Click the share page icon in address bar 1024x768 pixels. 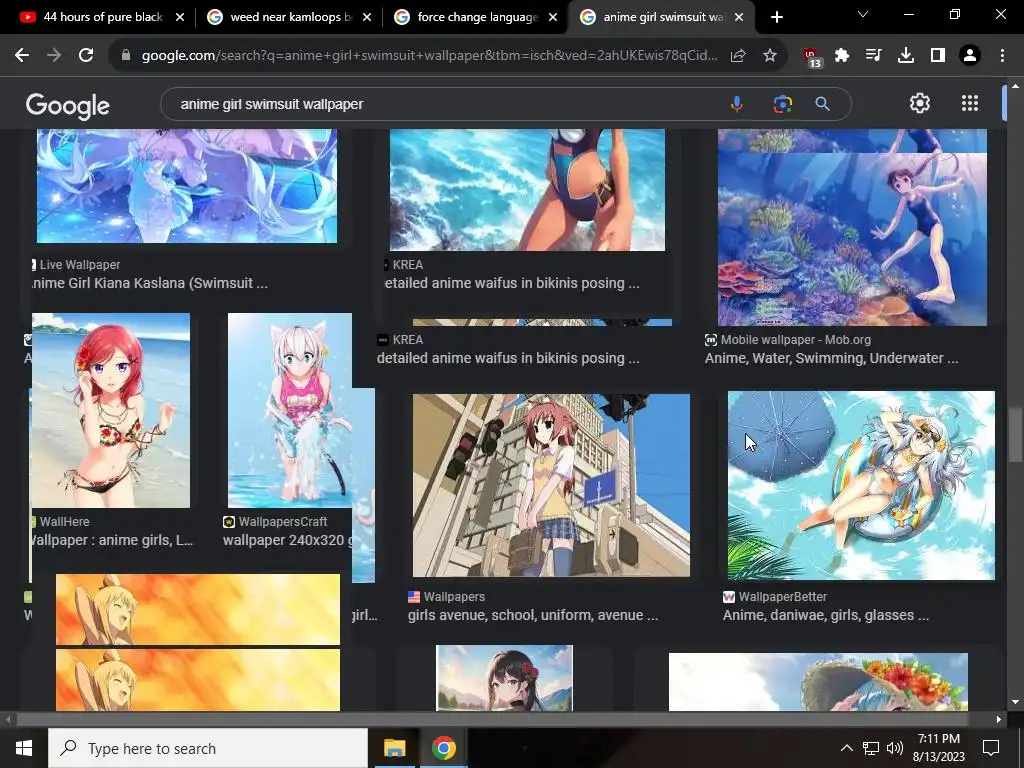click(738, 56)
